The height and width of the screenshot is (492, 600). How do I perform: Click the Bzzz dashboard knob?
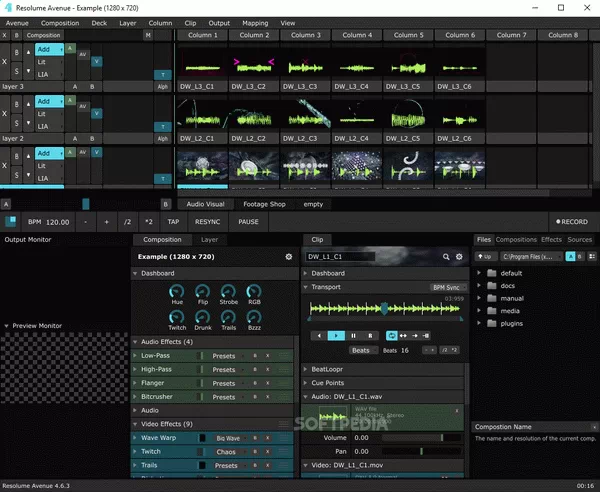pos(254,317)
